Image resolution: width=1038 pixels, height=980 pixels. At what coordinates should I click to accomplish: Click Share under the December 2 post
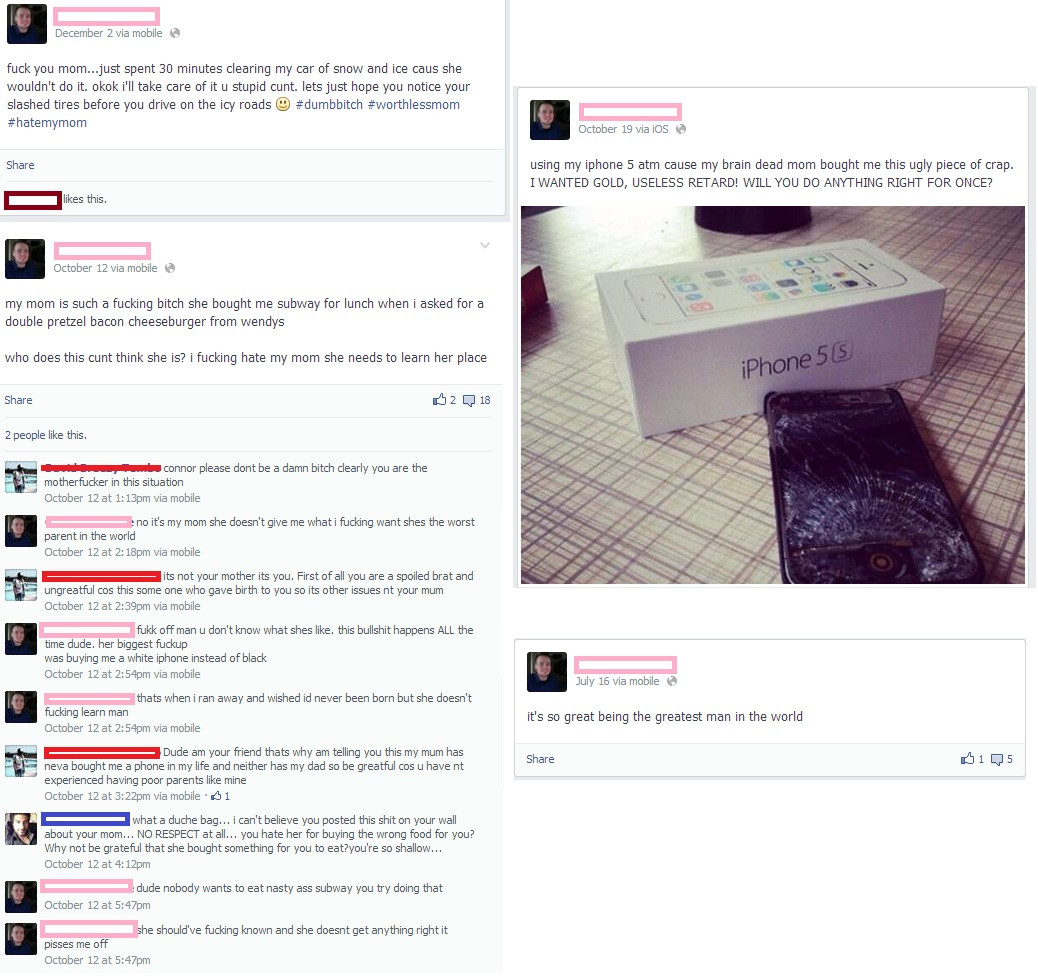pyautogui.click(x=21, y=165)
